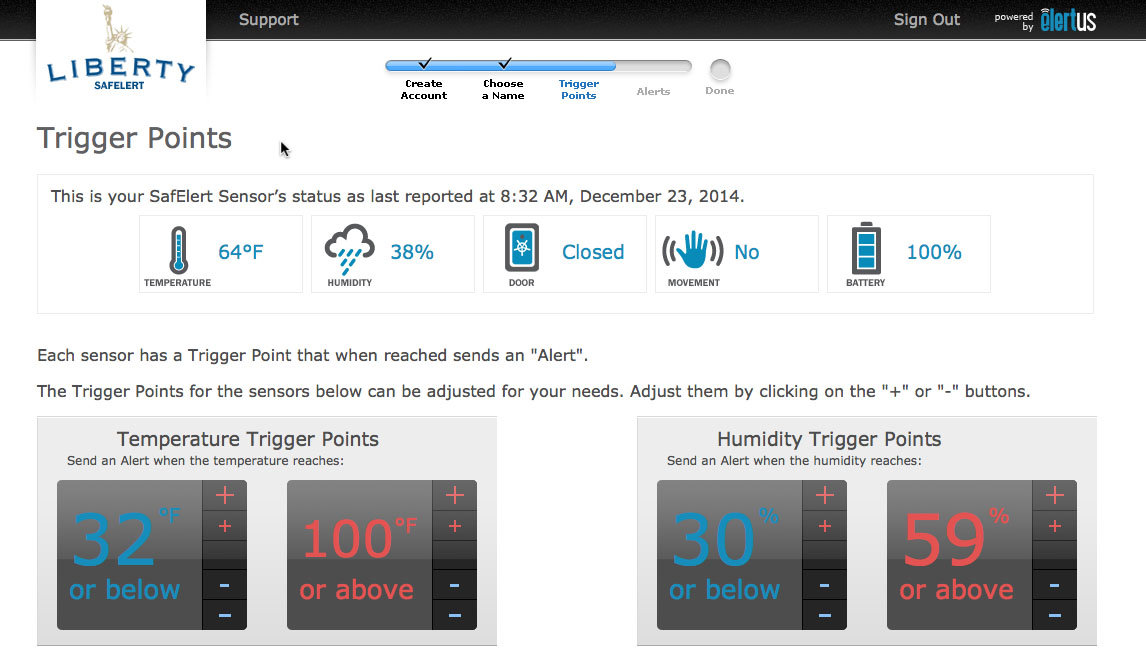
Task: Click the door sensor icon
Action: pos(521,249)
